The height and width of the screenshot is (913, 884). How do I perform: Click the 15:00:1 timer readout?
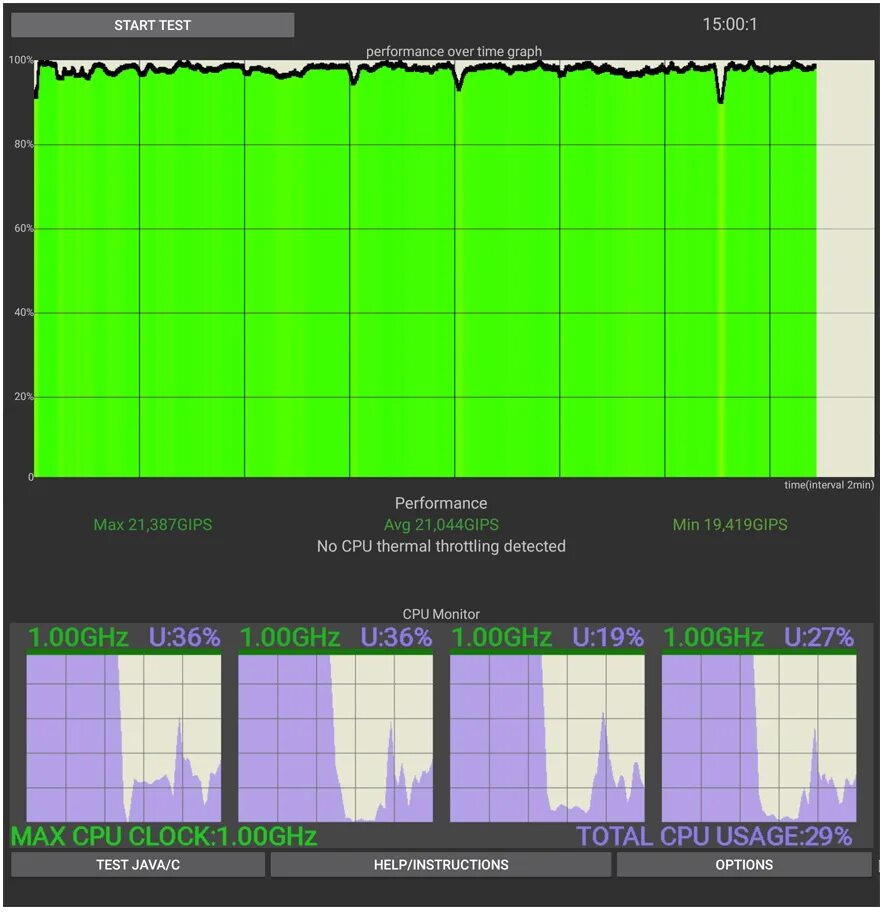pyautogui.click(x=730, y=24)
